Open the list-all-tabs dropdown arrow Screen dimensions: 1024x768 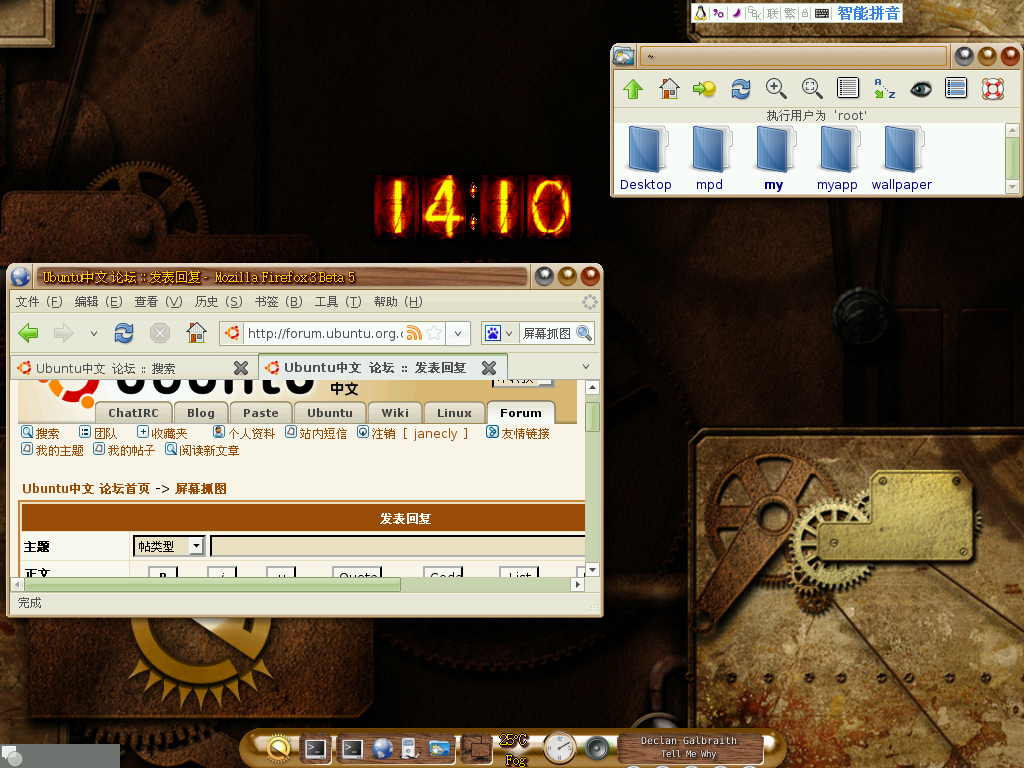(x=586, y=367)
